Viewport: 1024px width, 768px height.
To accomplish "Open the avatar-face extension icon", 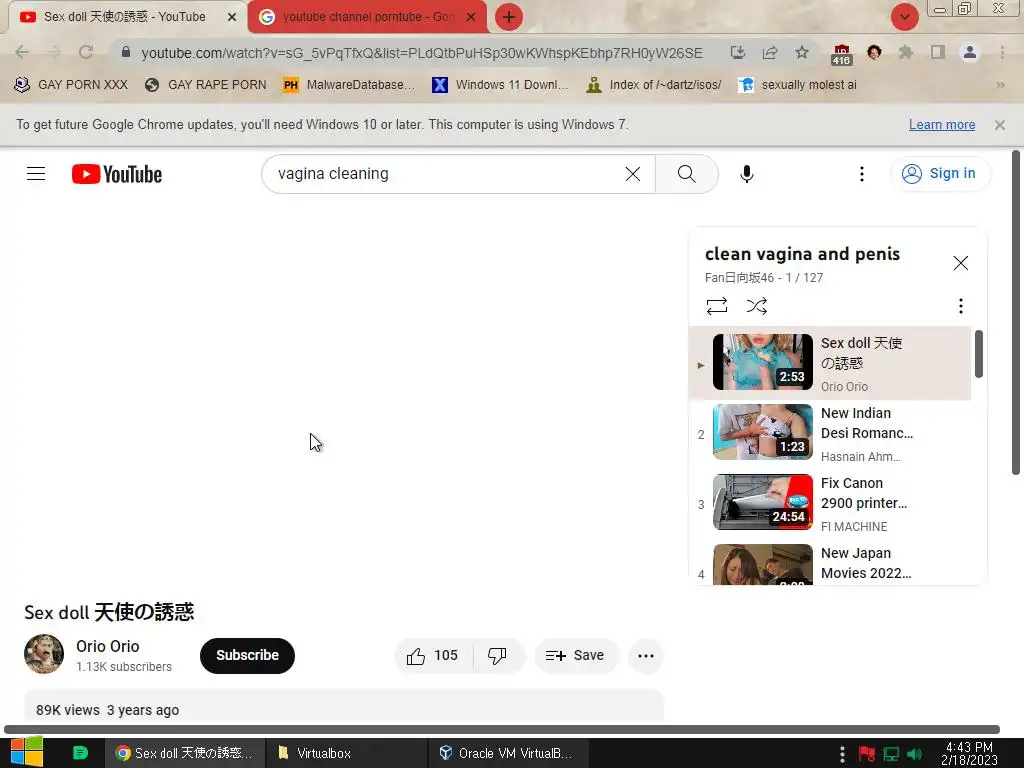I will 874,52.
